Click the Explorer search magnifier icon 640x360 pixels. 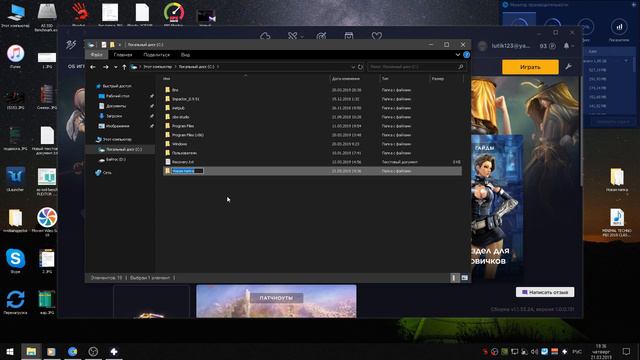(461, 67)
